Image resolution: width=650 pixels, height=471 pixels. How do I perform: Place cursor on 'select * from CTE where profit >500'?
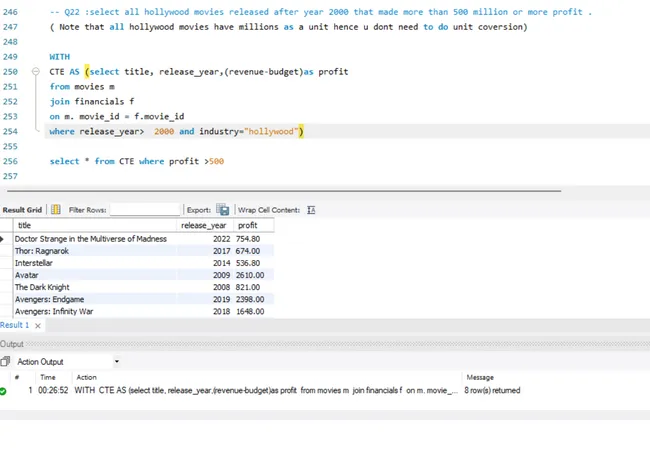pos(137,161)
